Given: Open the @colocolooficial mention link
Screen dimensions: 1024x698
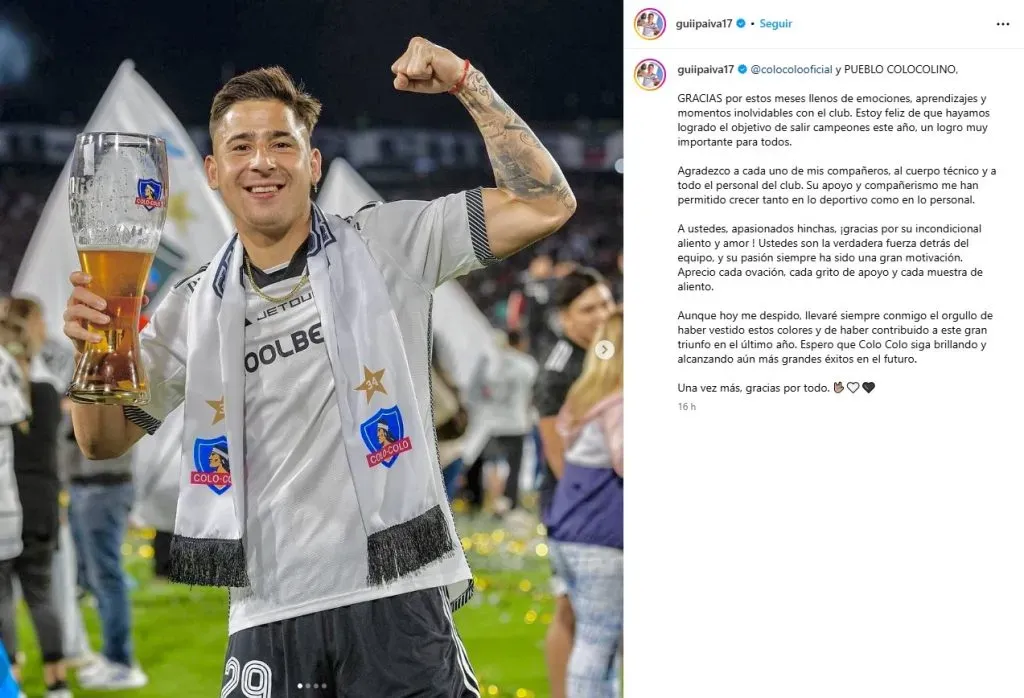Looking at the screenshot, I should point(791,69).
